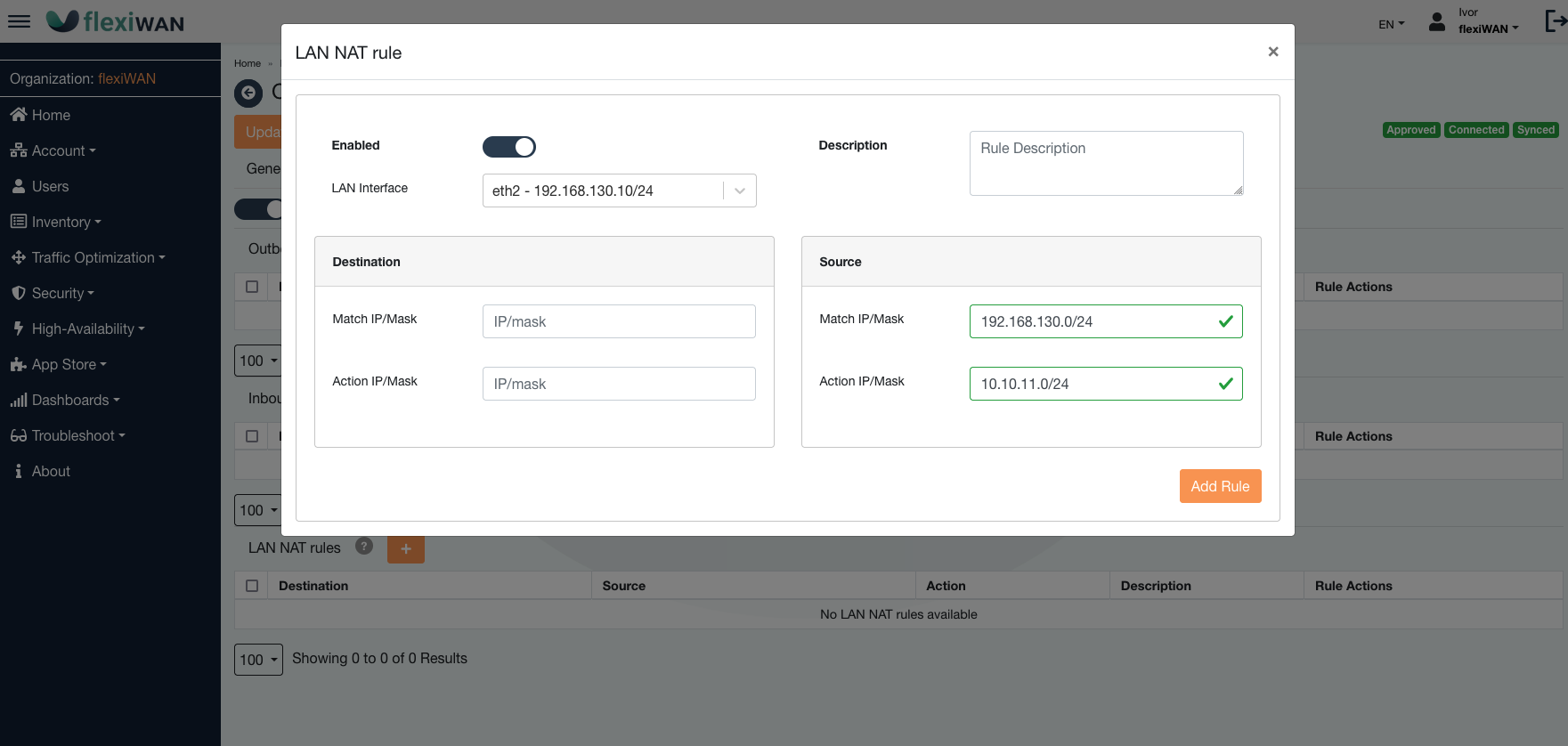The image size is (1568, 746).
Task: Click the logout icon at top right
Action: pos(1555,21)
